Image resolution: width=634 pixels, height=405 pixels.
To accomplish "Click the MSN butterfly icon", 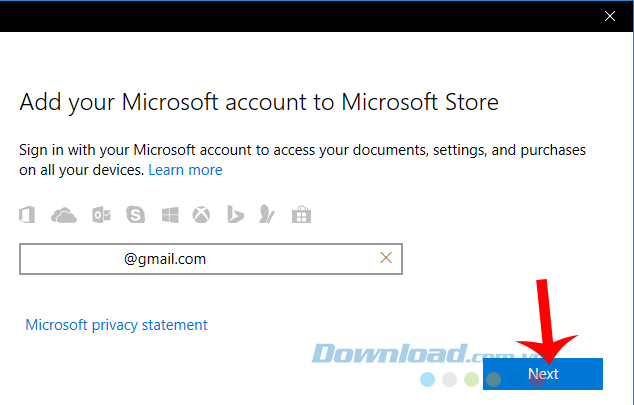I will pyautogui.click(x=267, y=215).
